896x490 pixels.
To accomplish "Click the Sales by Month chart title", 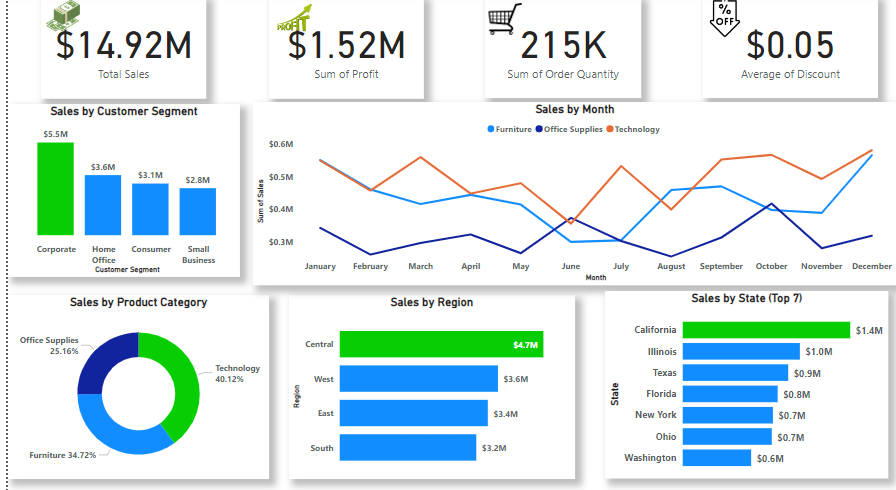I will tap(574, 110).
